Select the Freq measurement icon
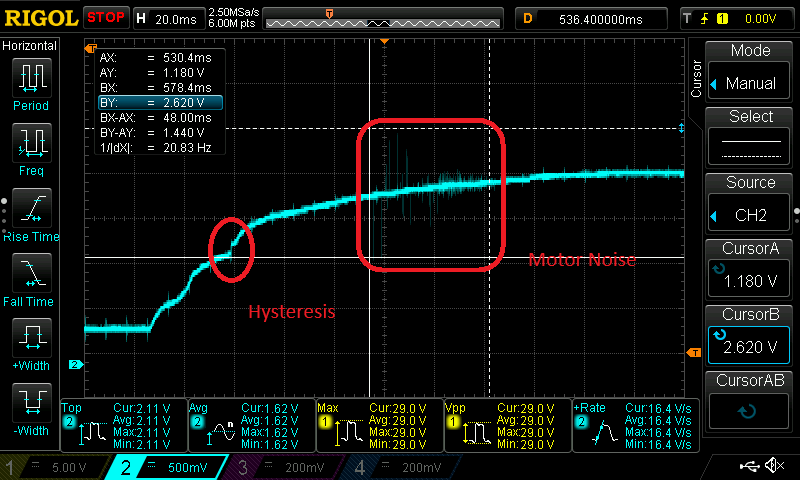Viewport: 800px width, 480px height. pos(32,143)
